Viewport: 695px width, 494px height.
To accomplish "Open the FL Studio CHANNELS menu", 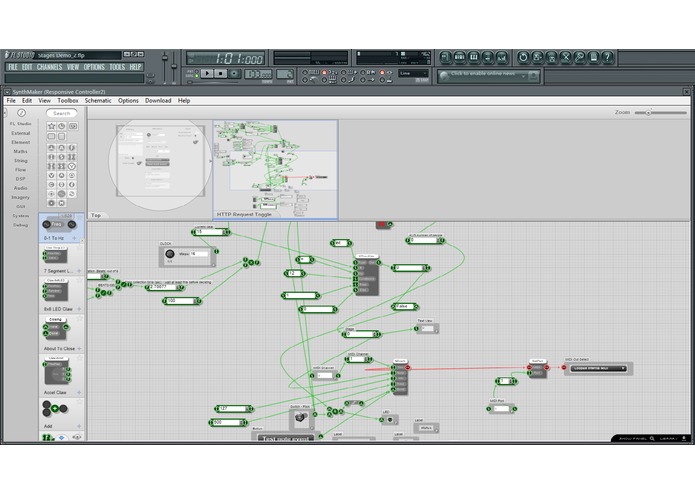I will [x=49, y=67].
